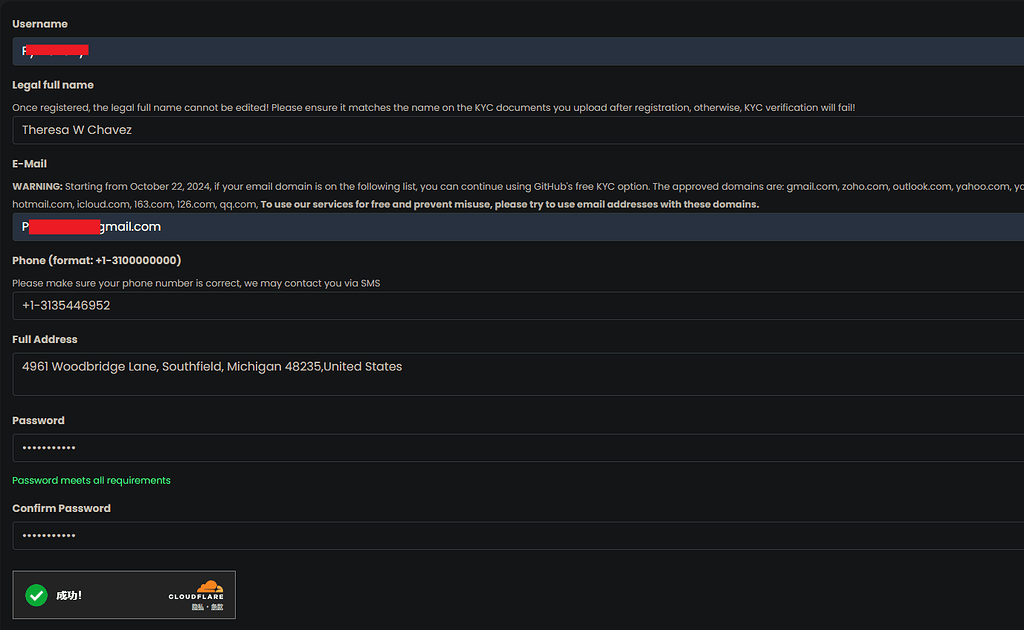The image size is (1024, 630).
Task: Click the 成功! status text in Cloudflare widget
Action: pyautogui.click(x=69, y=595)
